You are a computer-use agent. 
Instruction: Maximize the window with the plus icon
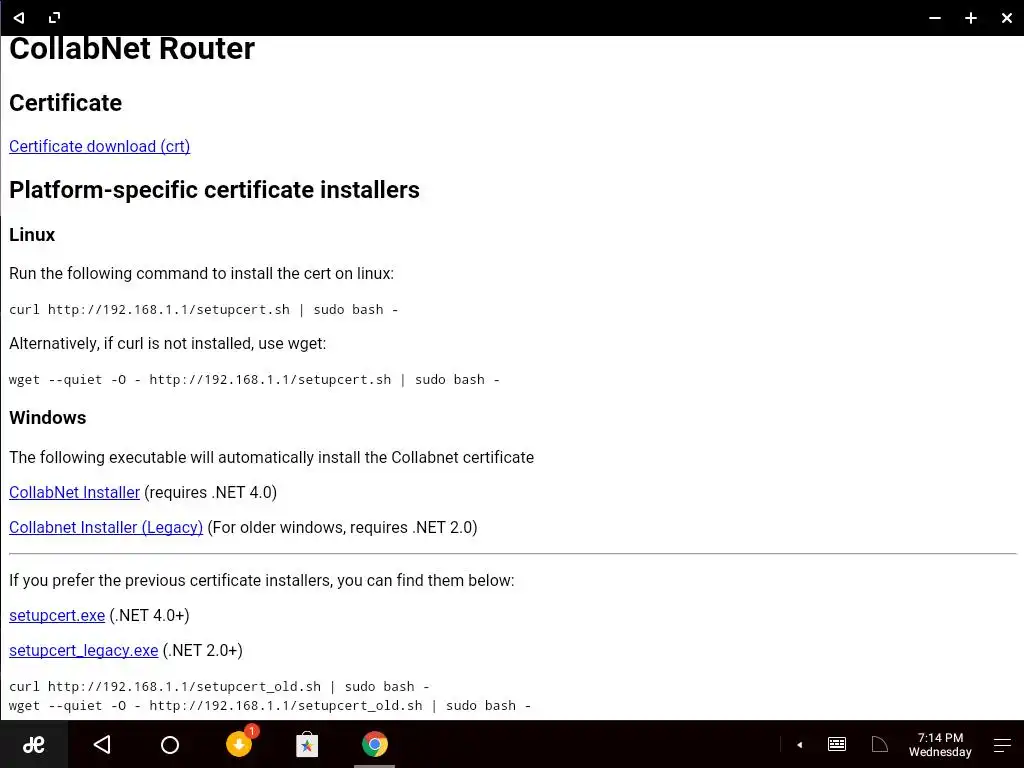[971, 18]
